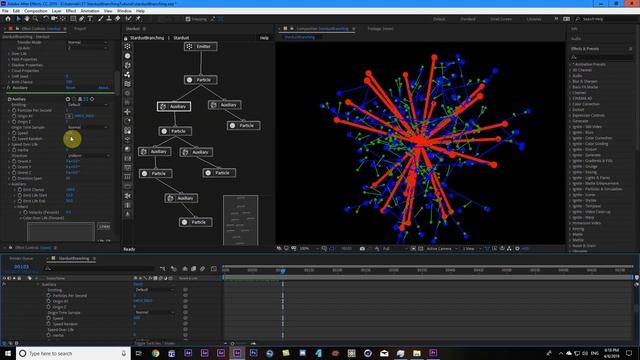The image size is (640, 360).
Task: Select the Pen tool
Action: pos(82,19)
